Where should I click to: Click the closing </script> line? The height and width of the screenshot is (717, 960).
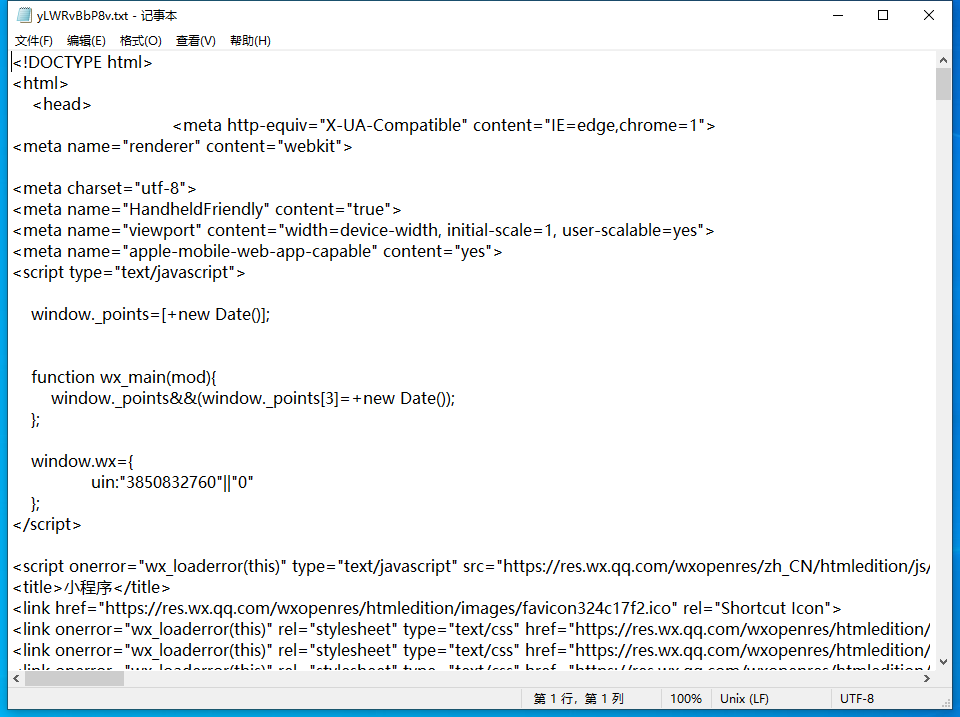point(47,525)
